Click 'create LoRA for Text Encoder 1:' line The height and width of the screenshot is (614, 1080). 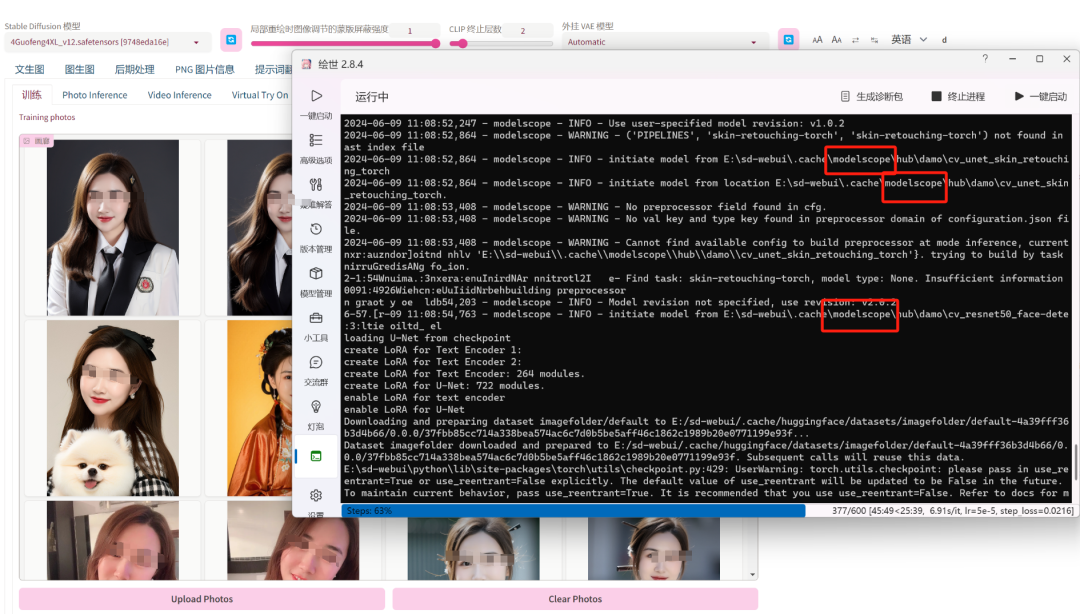point(433,349)
